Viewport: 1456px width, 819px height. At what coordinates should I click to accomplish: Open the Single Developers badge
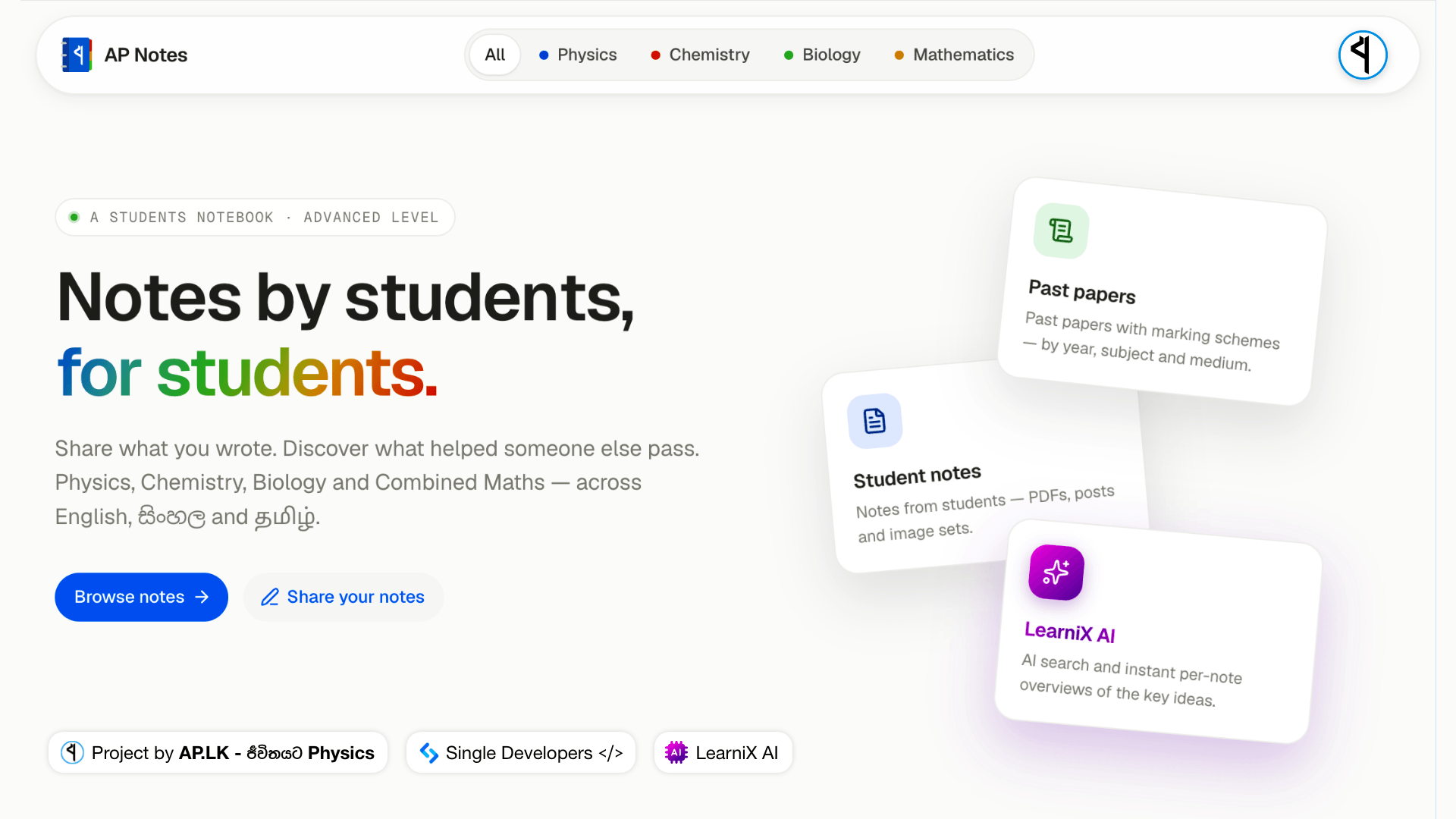(520, 752)
